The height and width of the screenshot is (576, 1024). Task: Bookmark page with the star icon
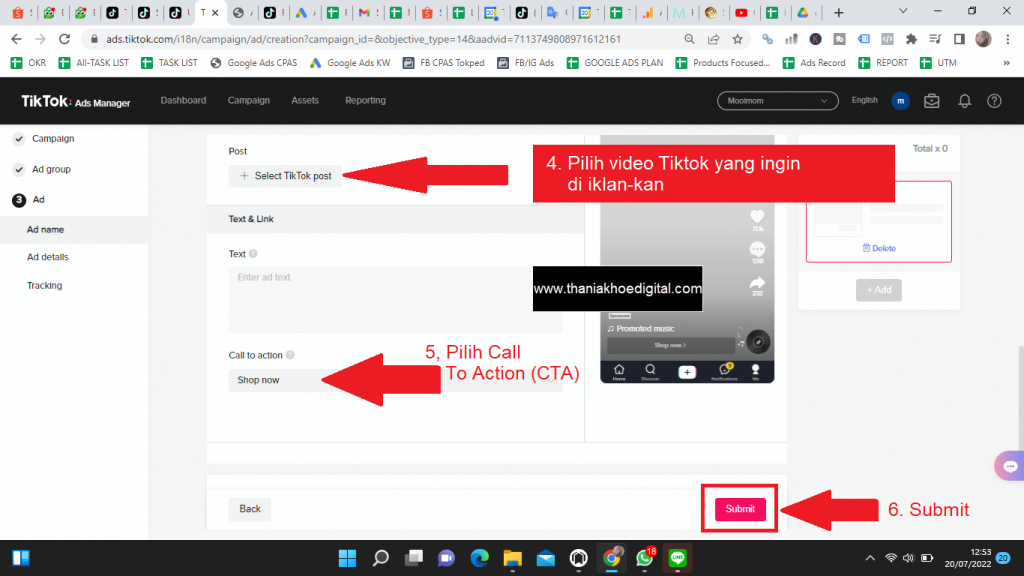click(737, 39)
